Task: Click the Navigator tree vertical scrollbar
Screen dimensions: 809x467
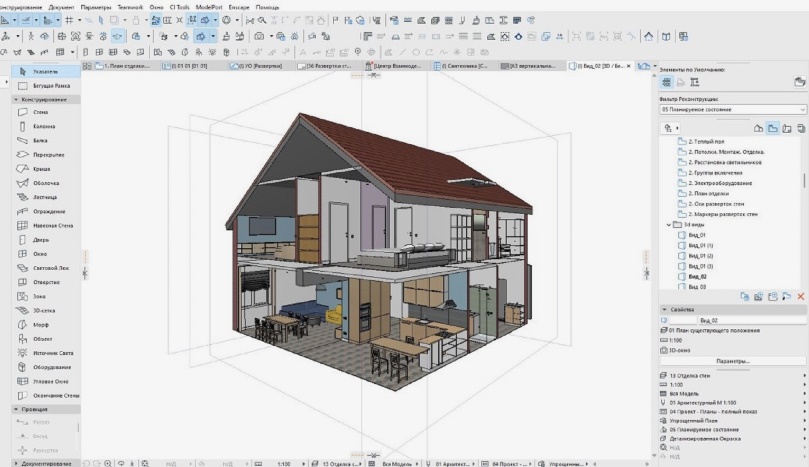Action: pos(804,181)
